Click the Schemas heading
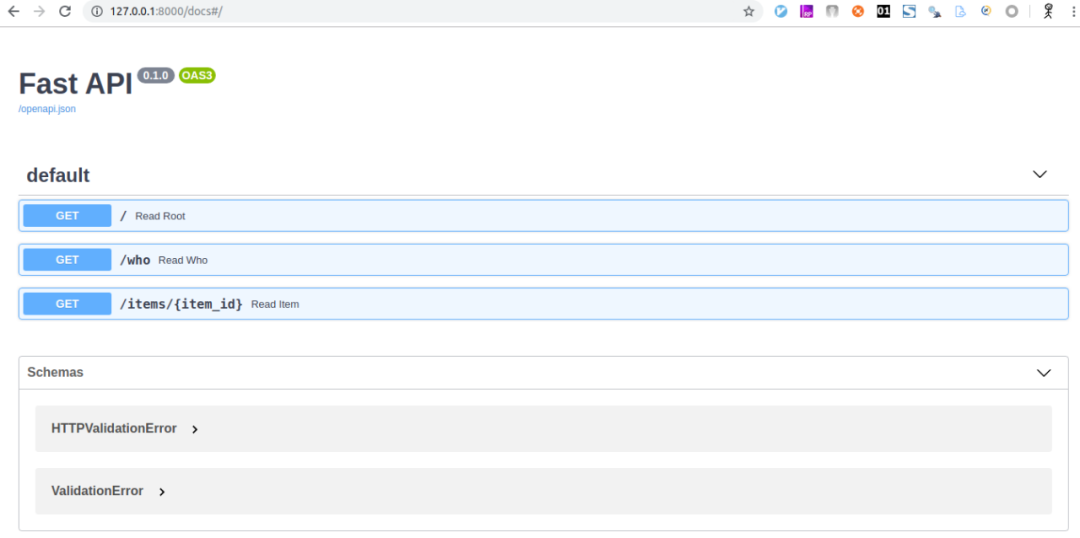This screenshot has height=538, width=1080. point(55,373)
